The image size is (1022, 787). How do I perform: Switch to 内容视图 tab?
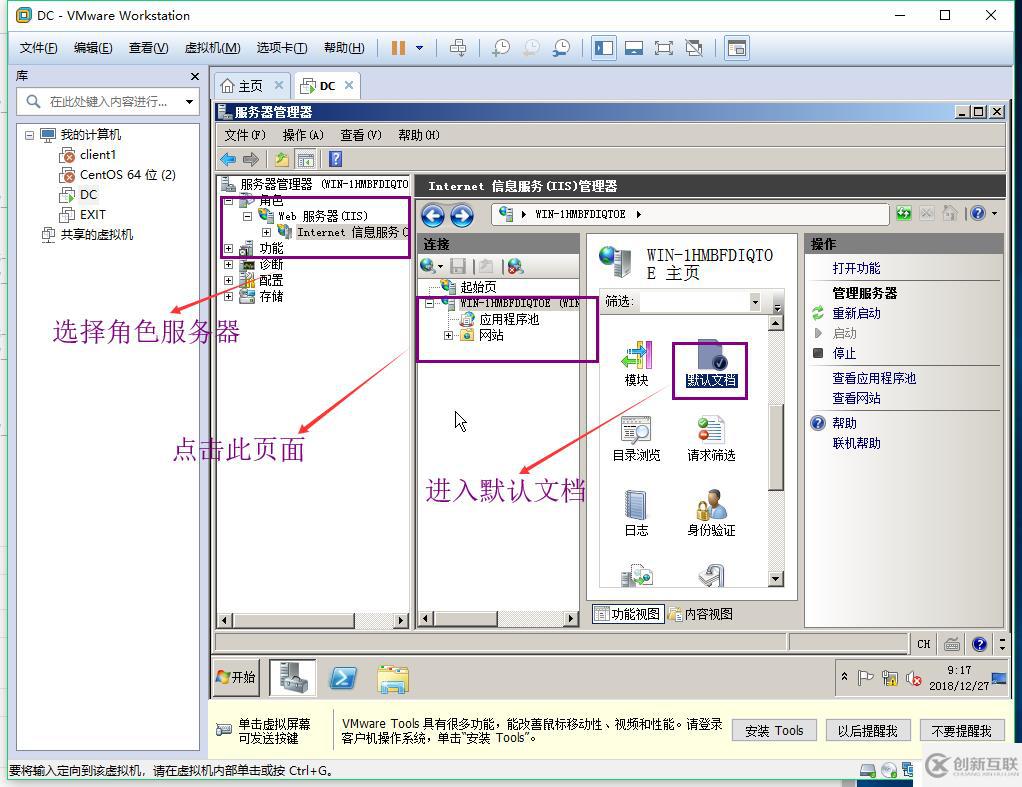(x=700, y=614)
